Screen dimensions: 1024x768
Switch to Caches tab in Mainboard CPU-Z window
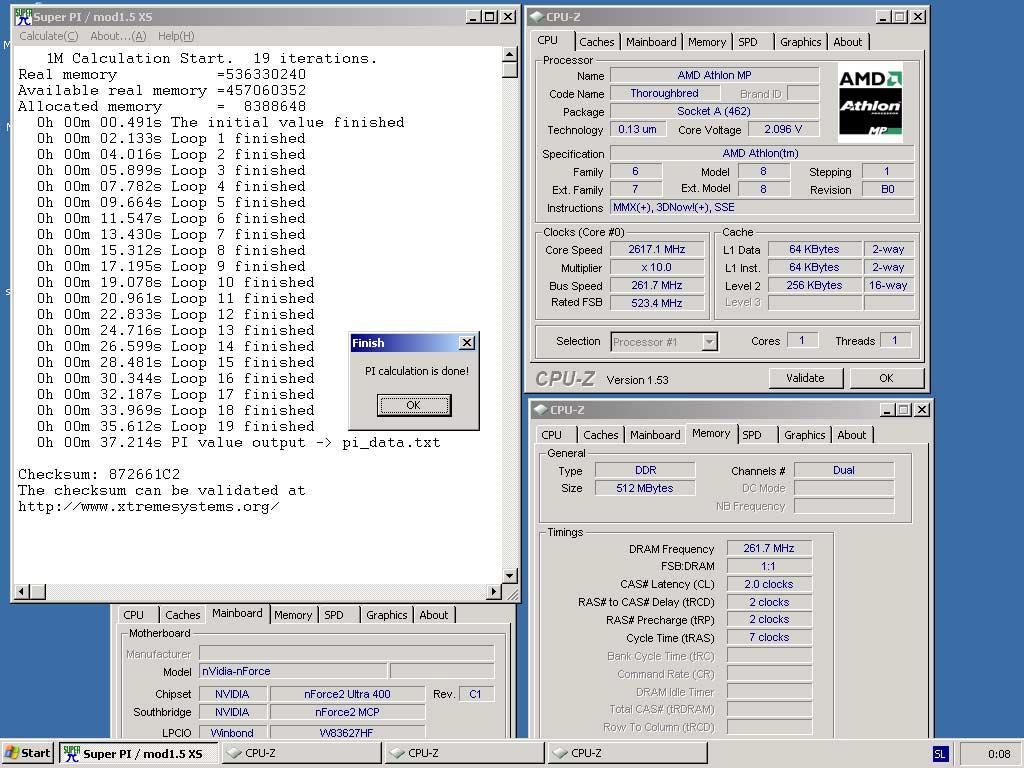[x=182, y=615]
